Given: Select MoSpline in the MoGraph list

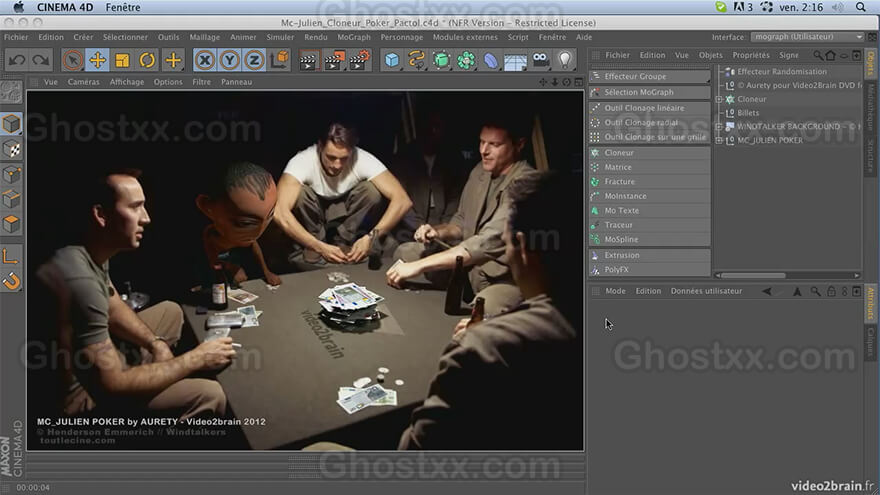Looking at the screenshot, I should click(650, 240).
